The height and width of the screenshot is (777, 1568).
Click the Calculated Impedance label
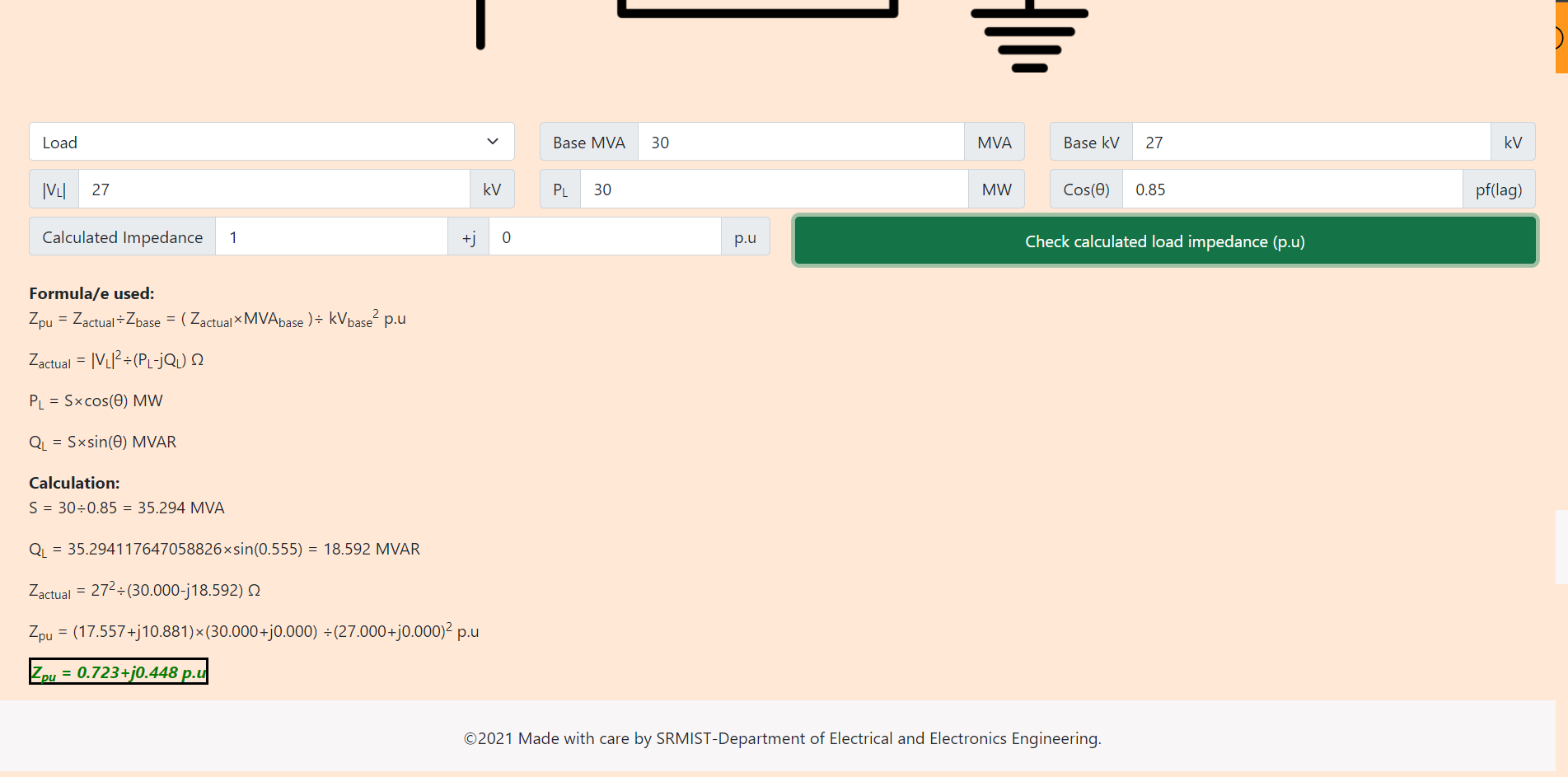click(121, 236)
